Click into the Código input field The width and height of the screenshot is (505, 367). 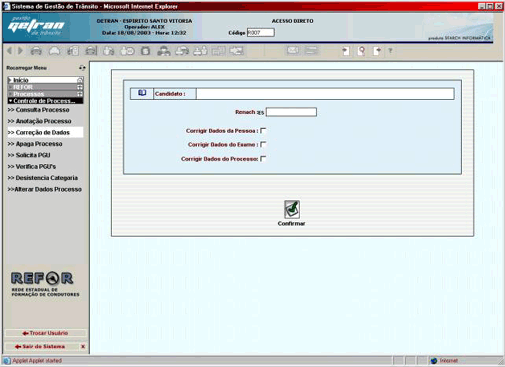261,33
